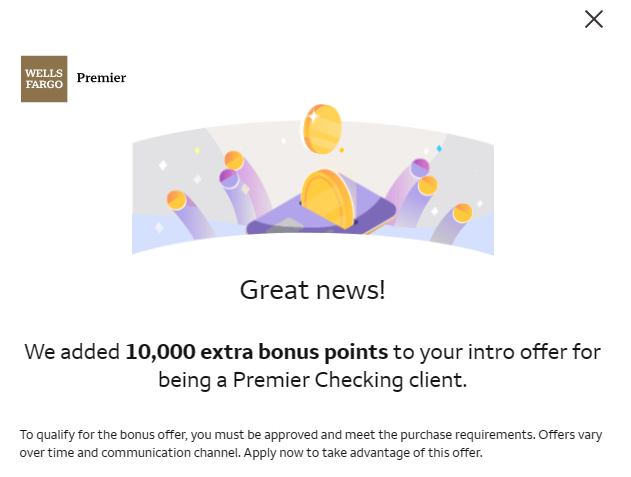Click the "intro offer" text
The height and width of the screenshot is (477, 631).
(x=496, y=352)
